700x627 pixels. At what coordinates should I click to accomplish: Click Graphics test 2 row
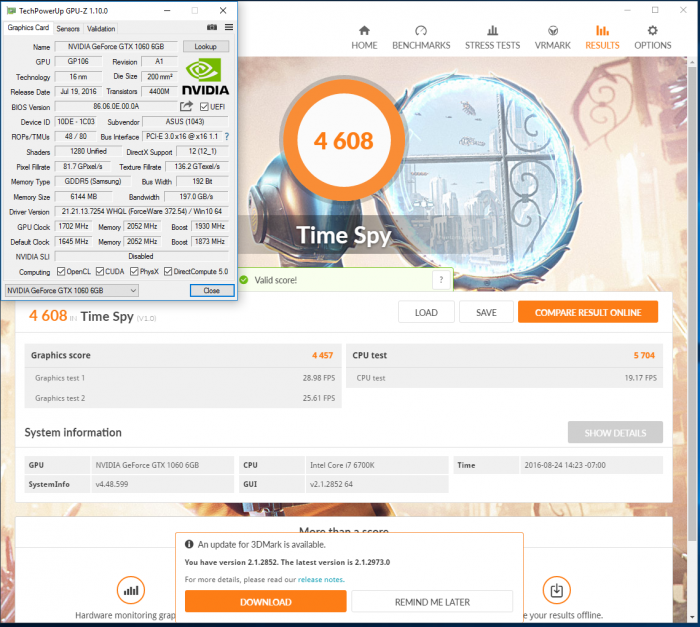[x=183, y=398]
